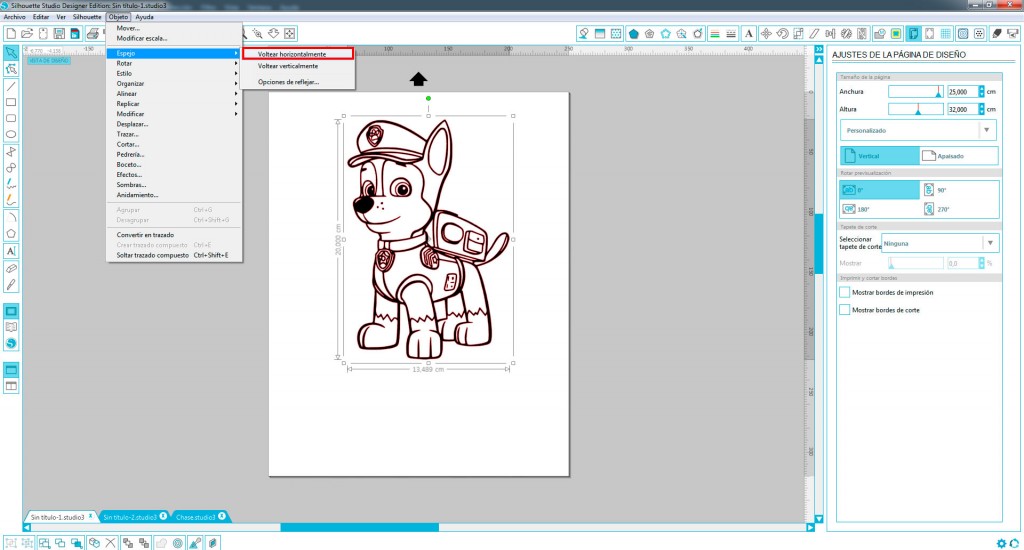Select the Rectangle drawing tool
The image size is (1024, 550).
(11, 102)
